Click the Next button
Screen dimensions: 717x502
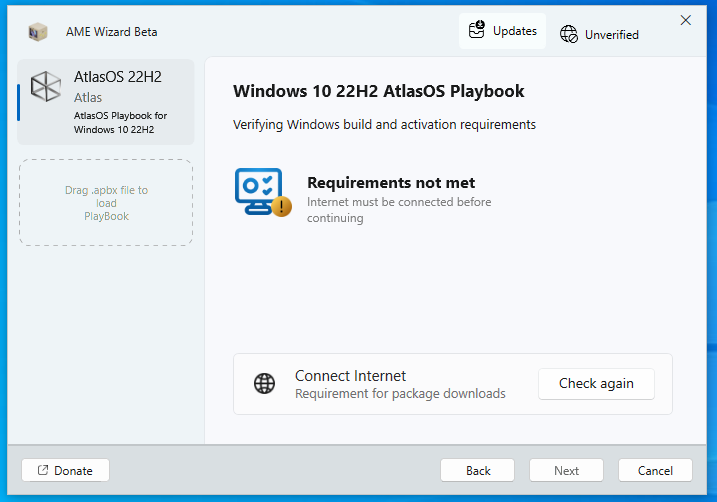tap(566, 470)
